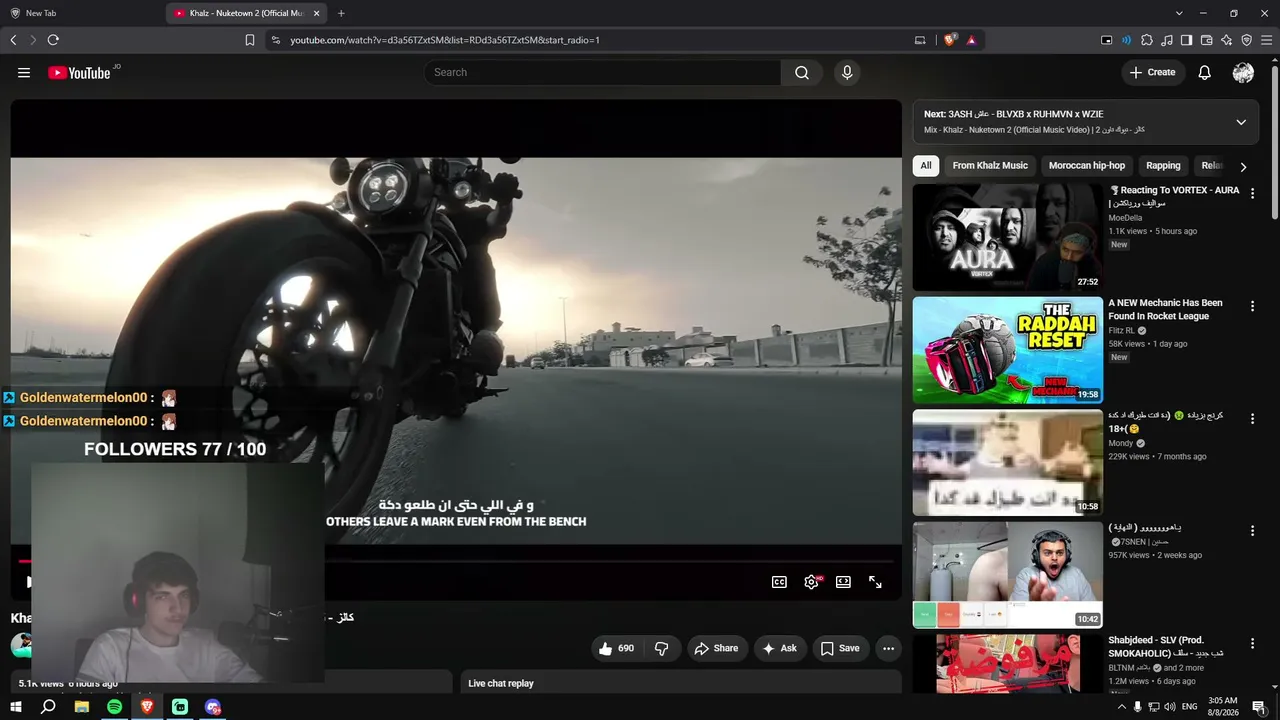This screenshot has width=1280, height=720.
Task: Open Brave Wallet icon
Action: pos(1207,40)
